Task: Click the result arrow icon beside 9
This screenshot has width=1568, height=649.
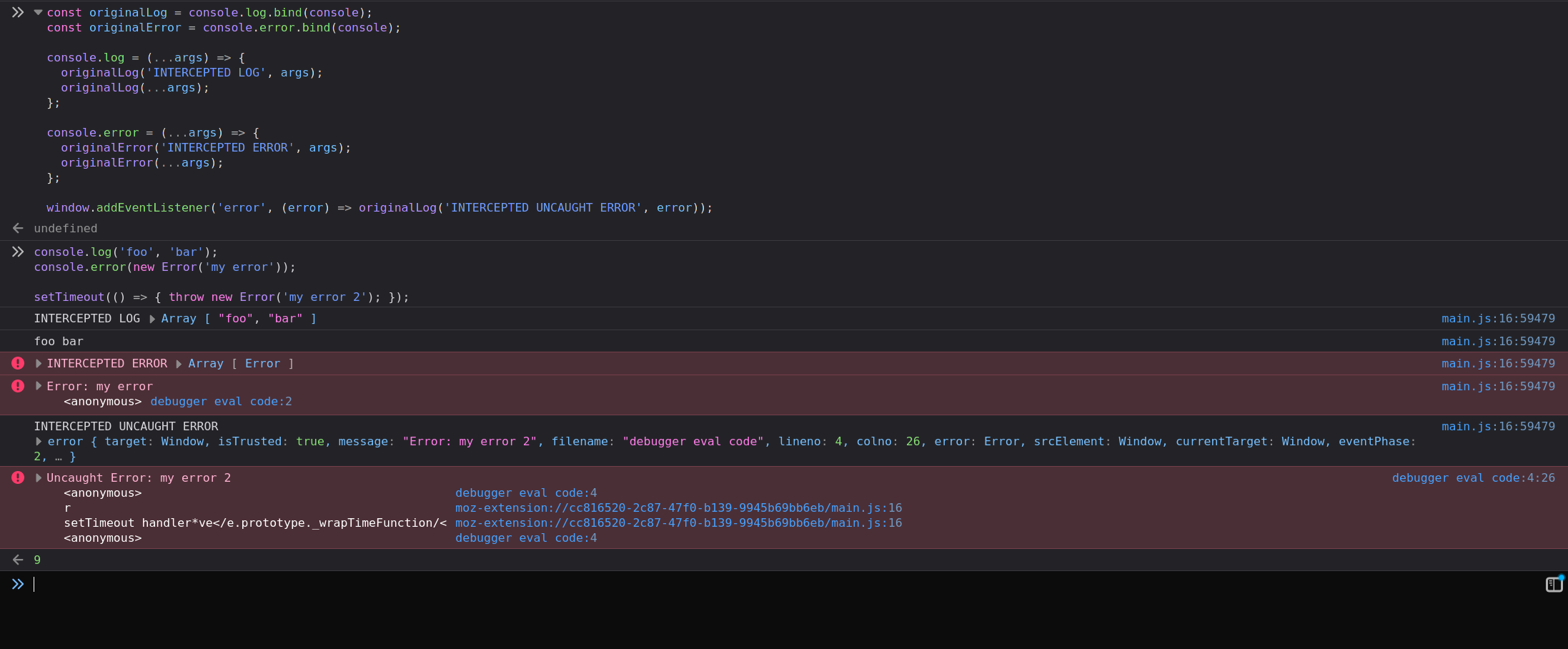Action: pos(18,560)
